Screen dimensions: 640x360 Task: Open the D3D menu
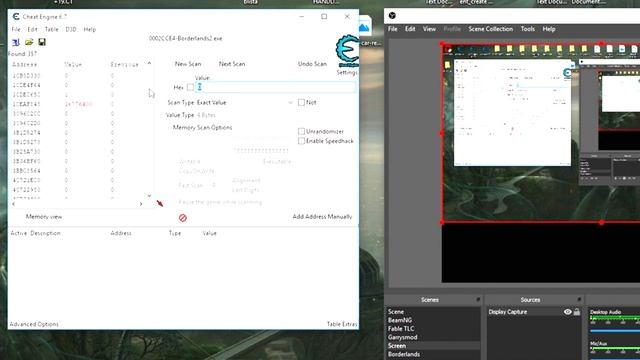pyautogui.click(x=71, y=29)
